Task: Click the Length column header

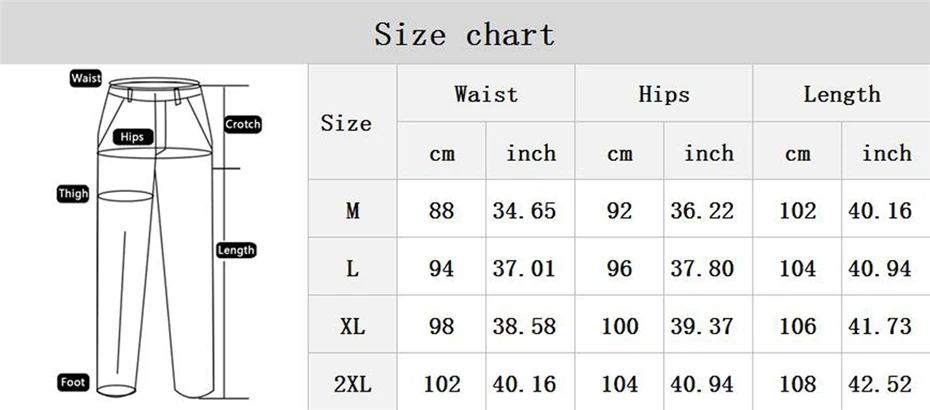Action: [x=842, y=94]
